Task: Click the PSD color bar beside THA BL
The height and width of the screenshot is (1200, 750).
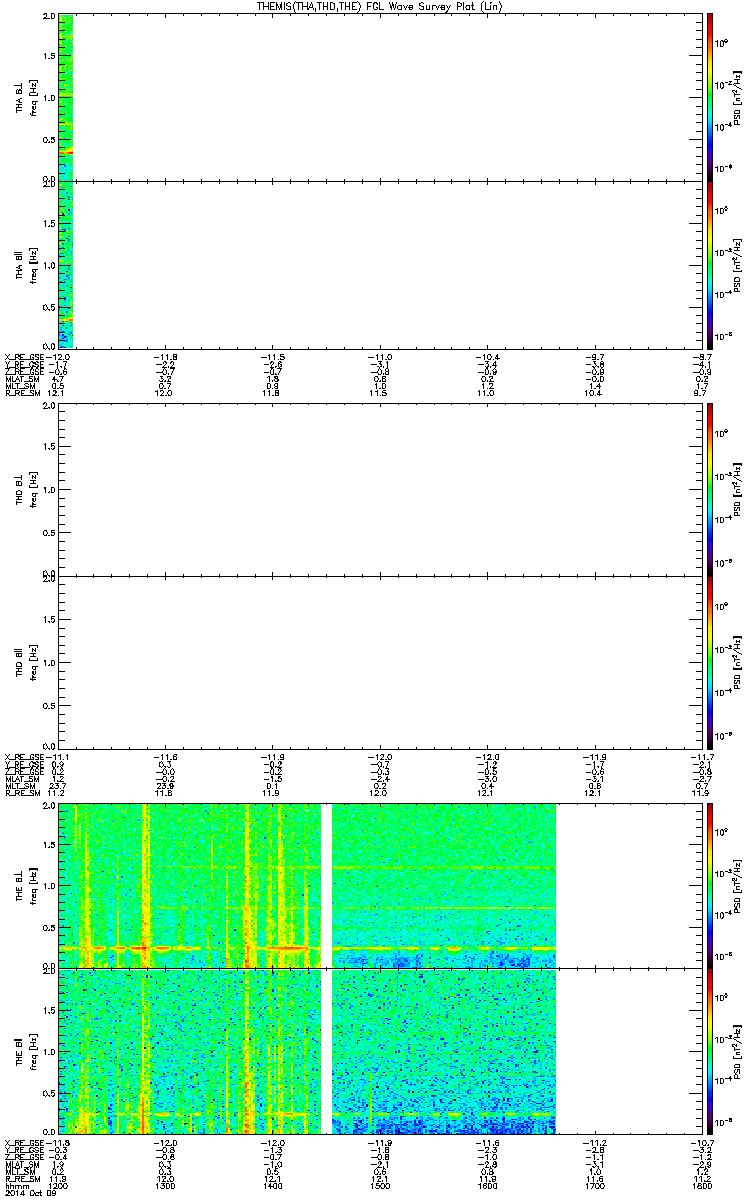Action: coord(710,97)
